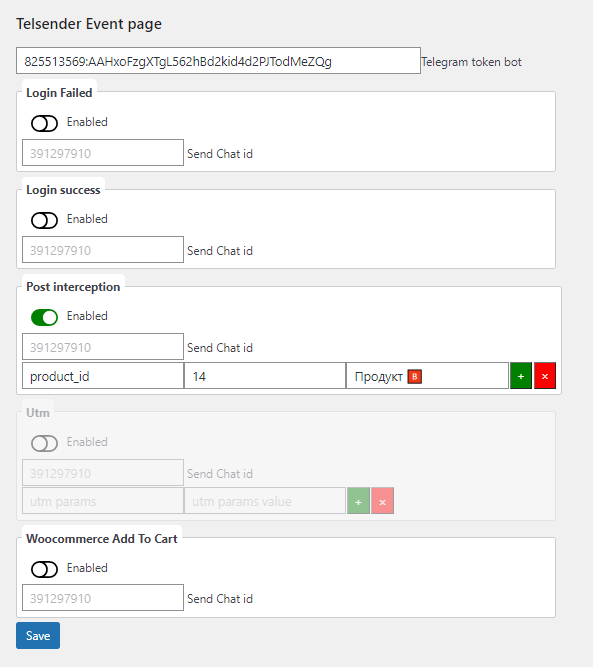Focus the Telegram token bot field
Screen dimensions: 593x667
click(218, 60)
